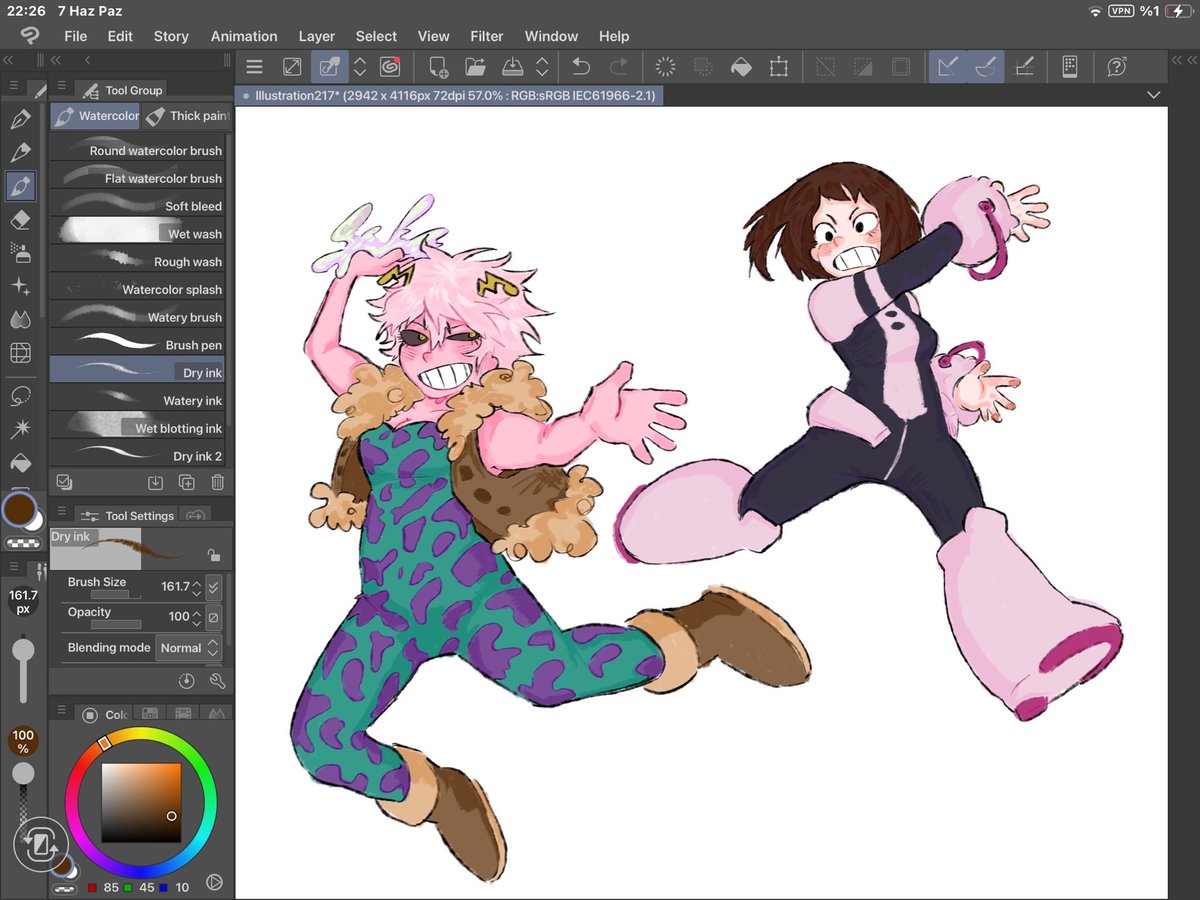Select the Watercolor sub tool tab
The width and height of the screenshot is (1200, 900).
pos(96,116)
